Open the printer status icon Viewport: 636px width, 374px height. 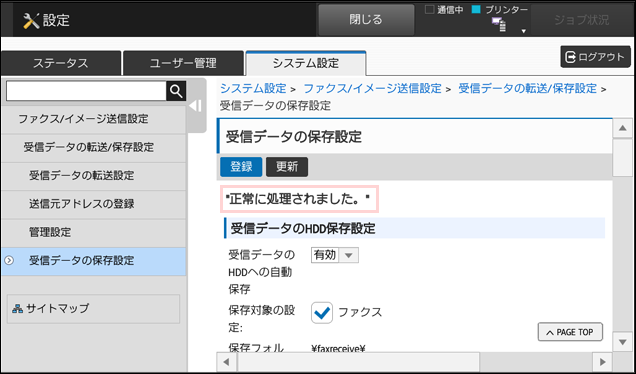[x=499, y=25]
